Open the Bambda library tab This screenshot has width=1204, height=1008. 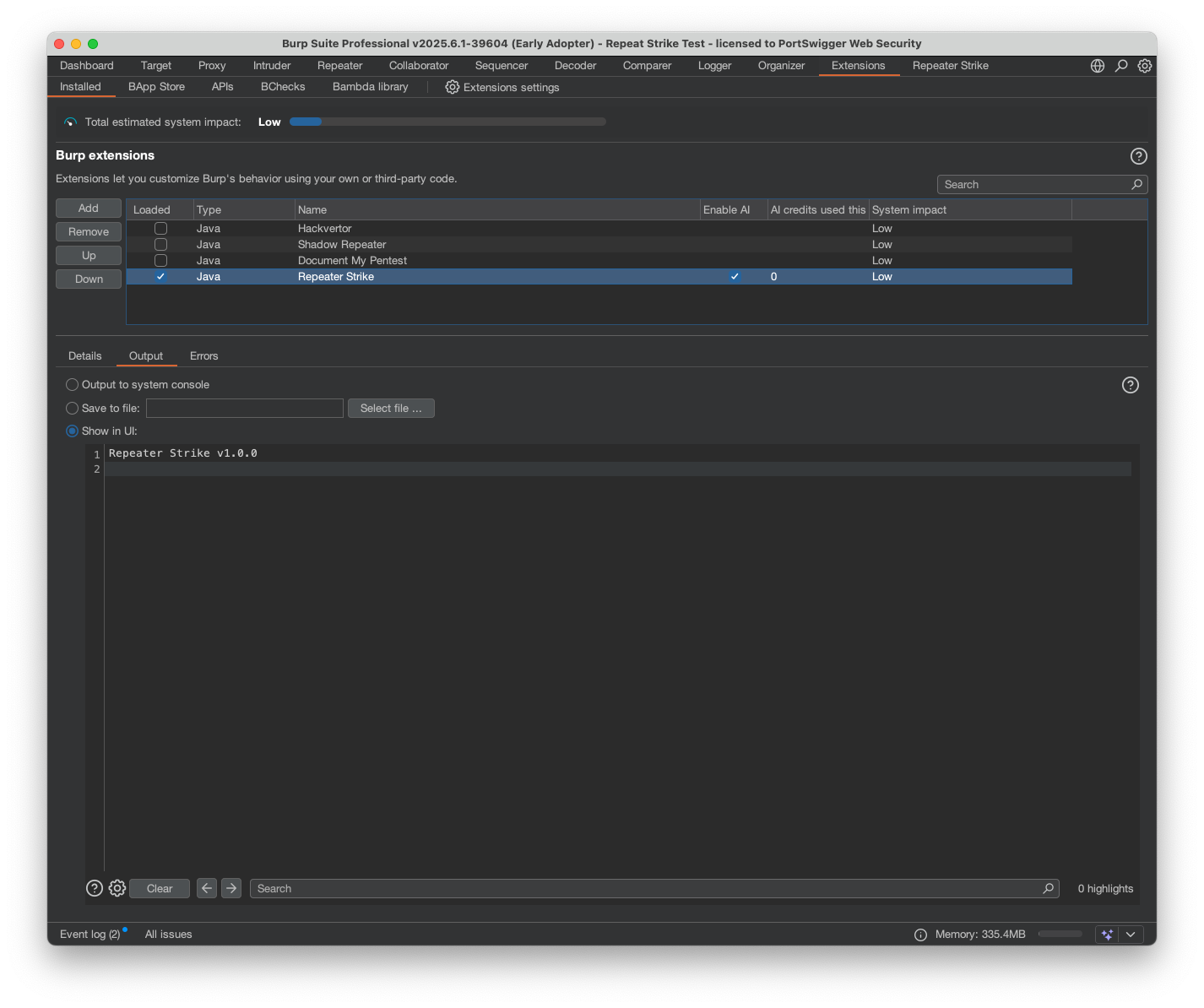[x=371, y=87]
